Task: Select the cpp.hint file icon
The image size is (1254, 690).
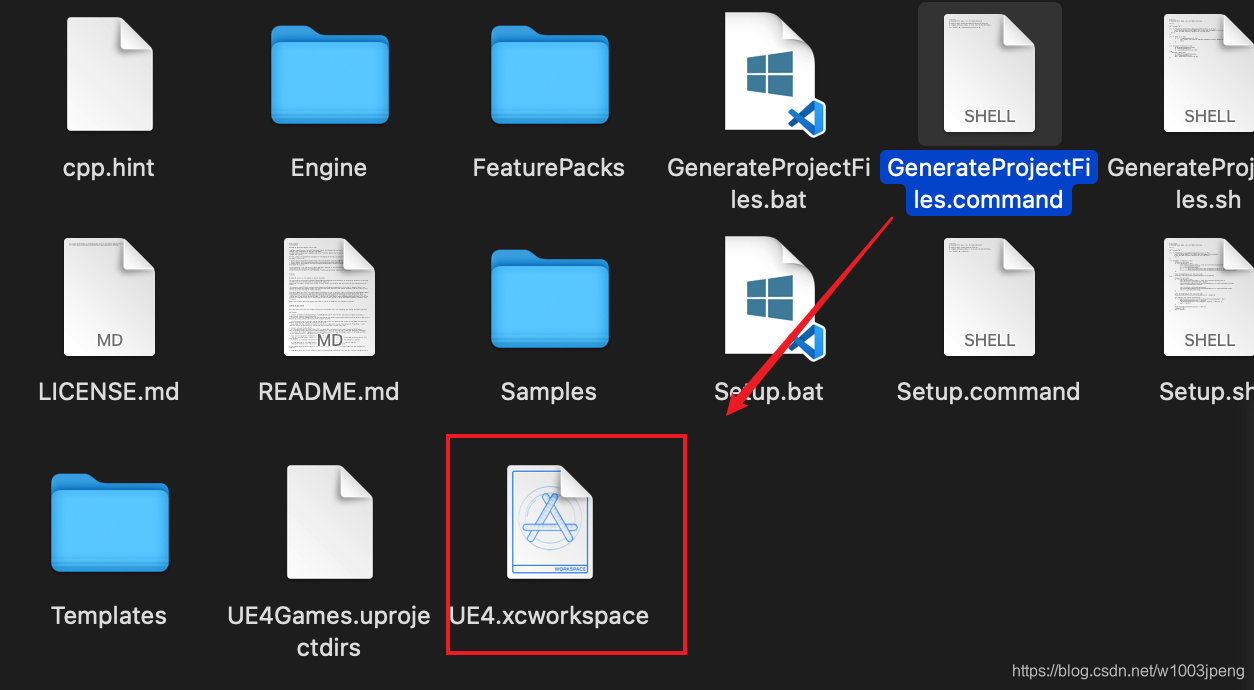Action: (109, 74)
